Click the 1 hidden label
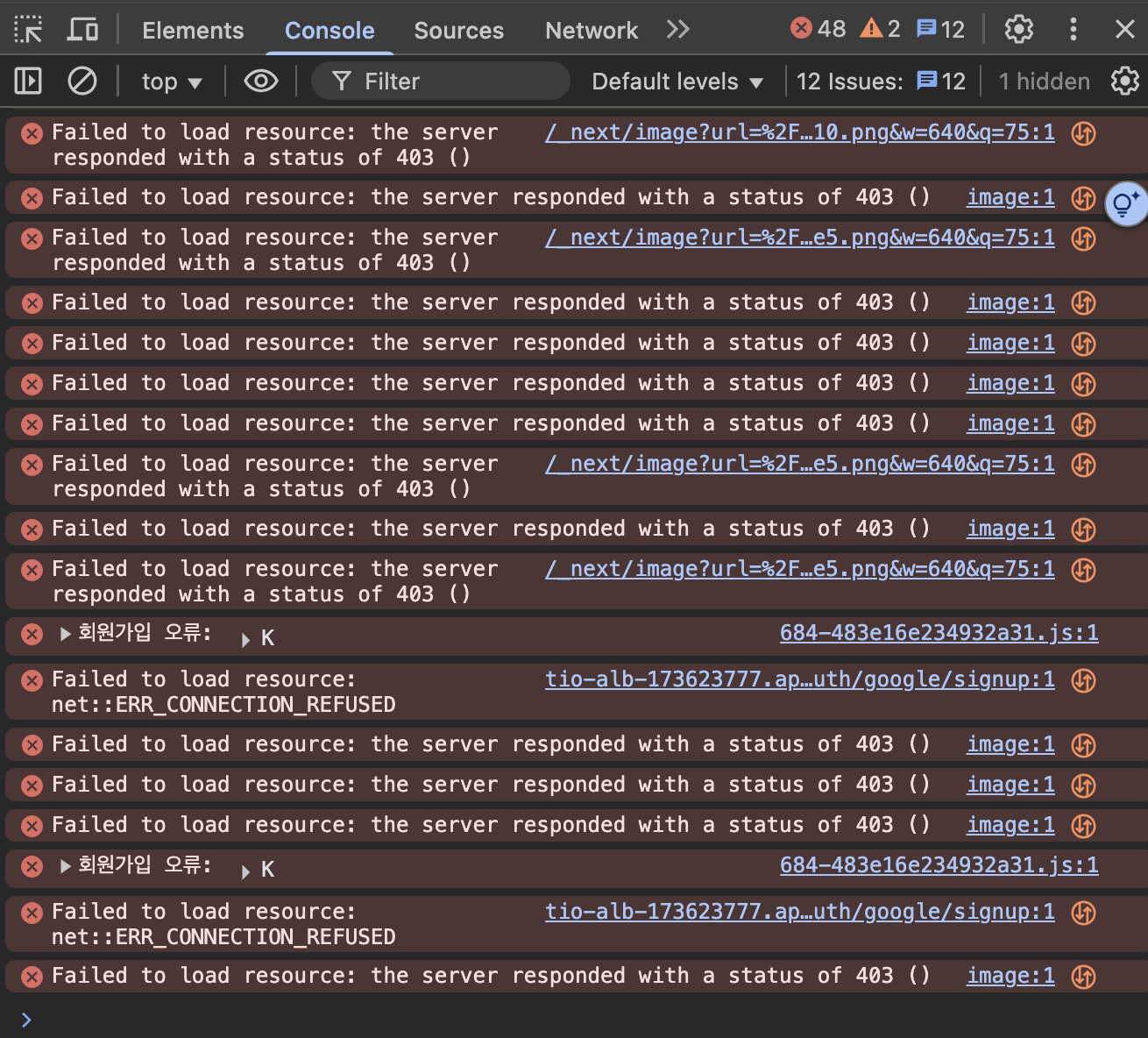Viewport: 1148px width, 1038px height. 1045,82
